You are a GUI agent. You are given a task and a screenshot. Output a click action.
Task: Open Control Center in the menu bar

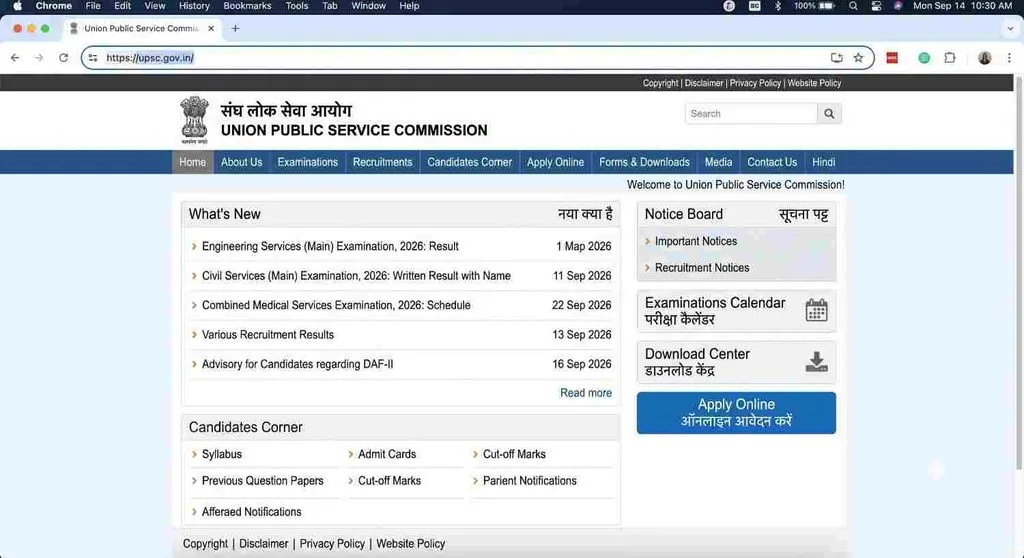876,6
